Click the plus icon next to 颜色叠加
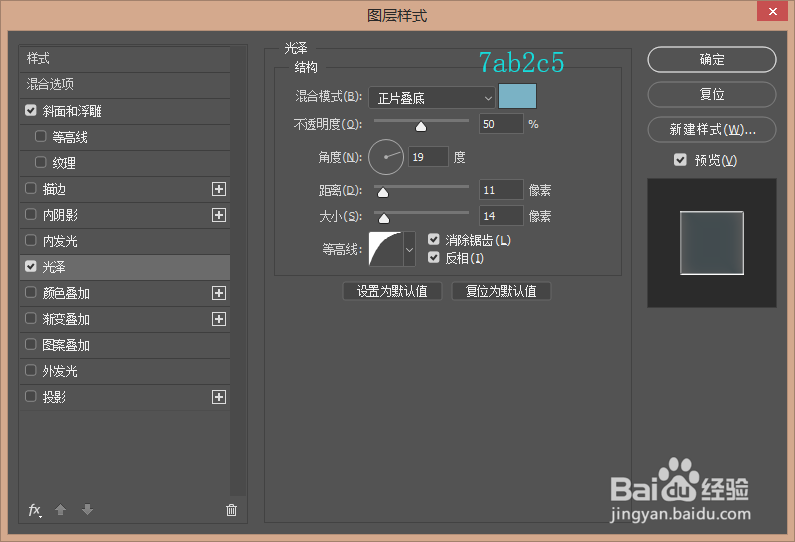 coord(219,293)
